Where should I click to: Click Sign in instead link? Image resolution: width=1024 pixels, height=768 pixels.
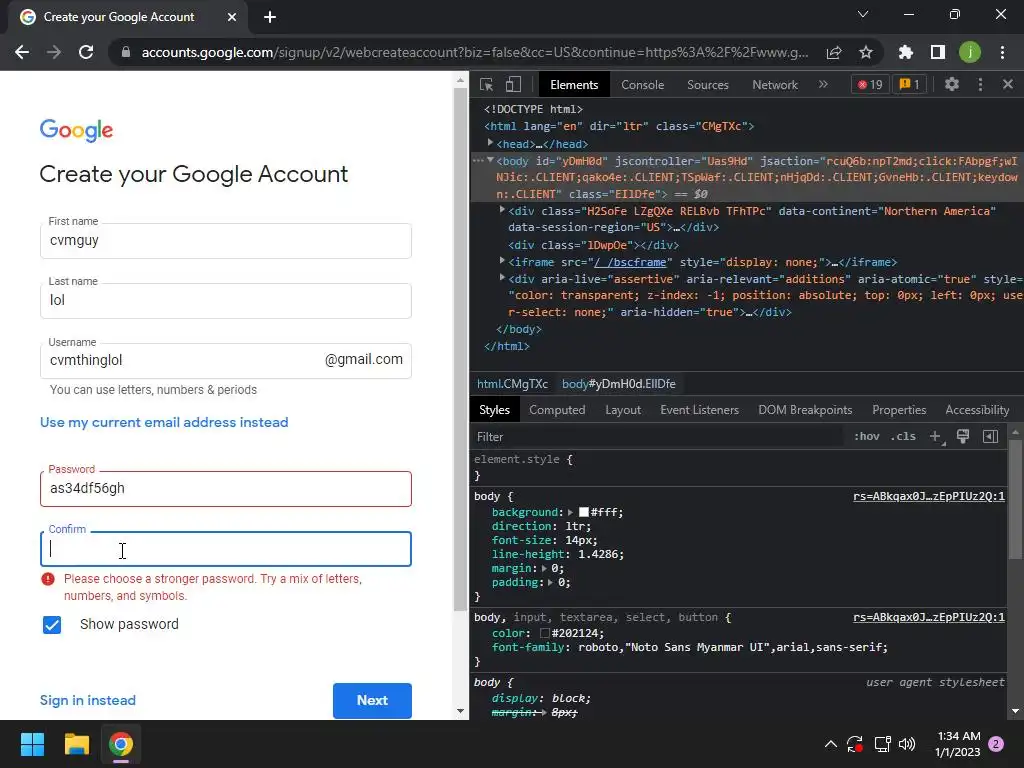pos(88,701)
